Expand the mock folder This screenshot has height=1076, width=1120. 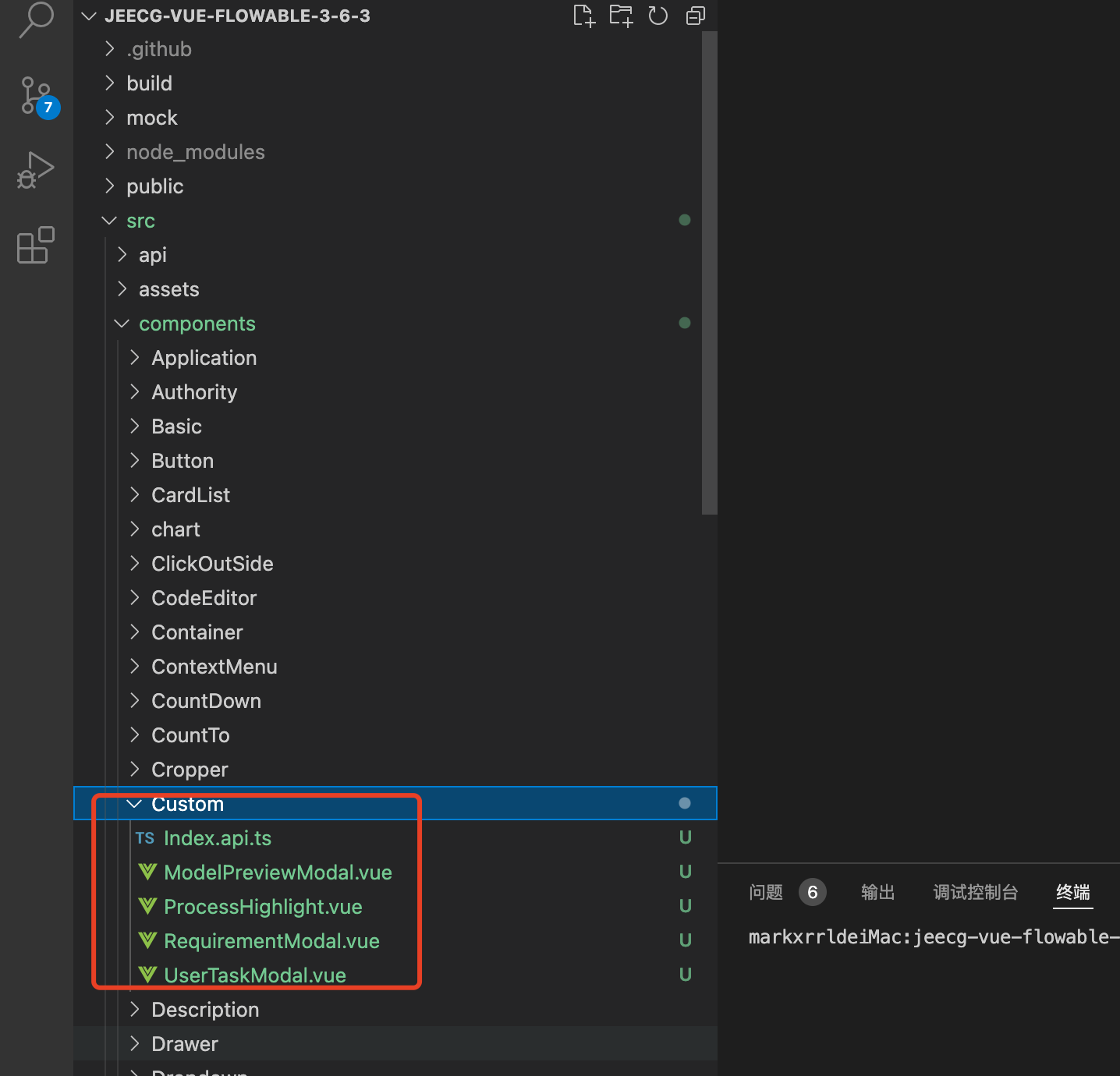110,118
